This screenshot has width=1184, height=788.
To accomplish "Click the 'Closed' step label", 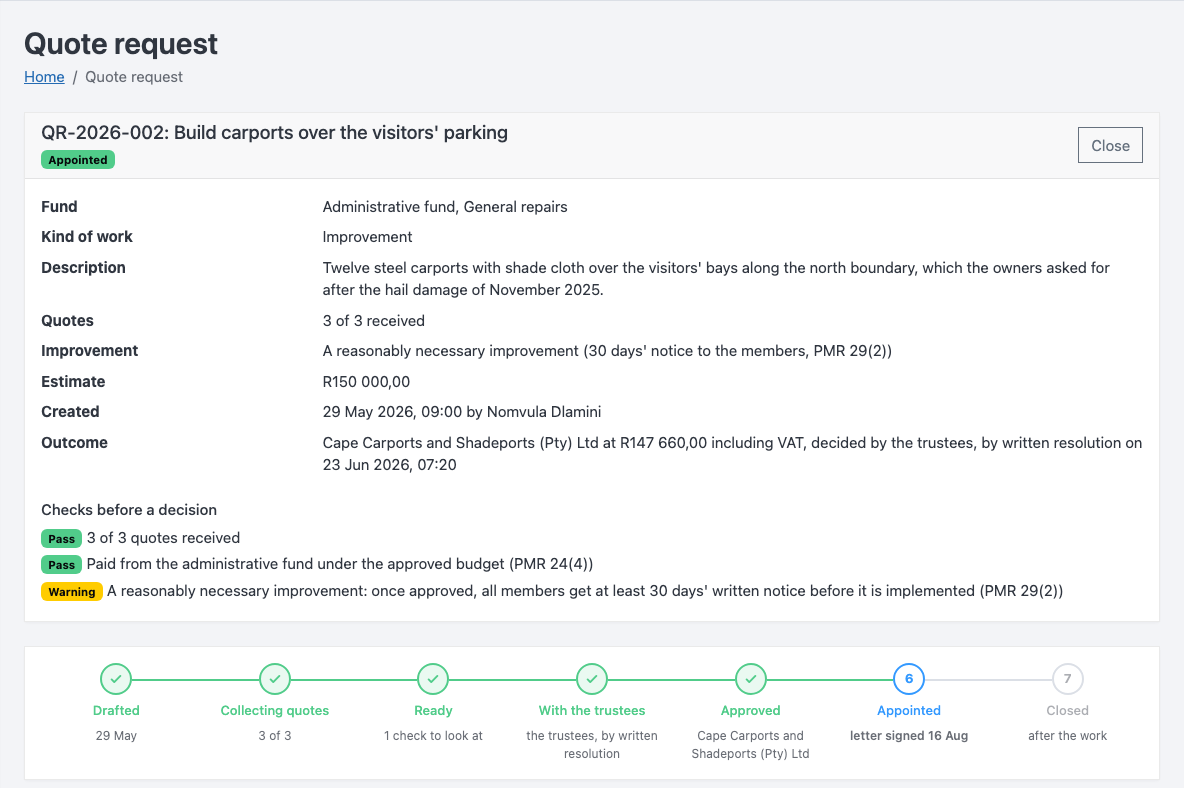I will pyautogui.click(x=1068, y=710).
